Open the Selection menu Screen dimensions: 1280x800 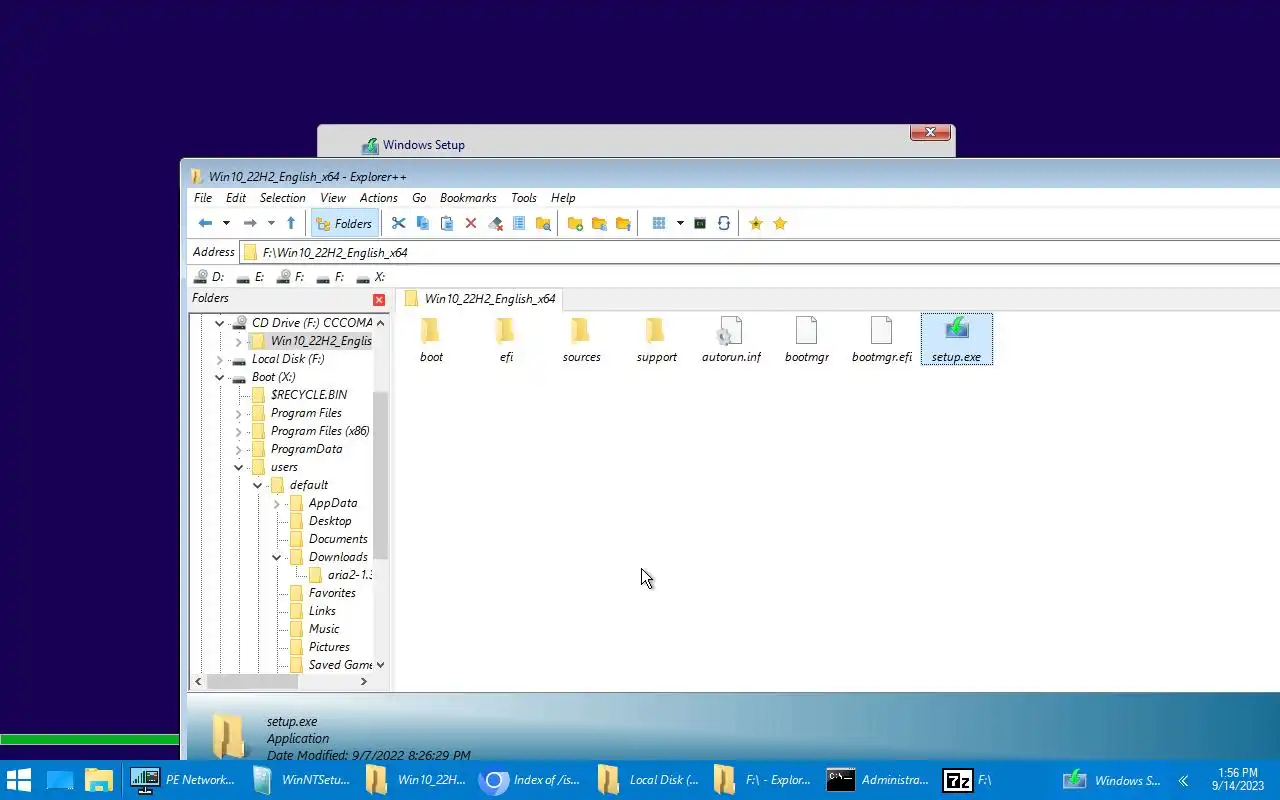pos(282,198)
